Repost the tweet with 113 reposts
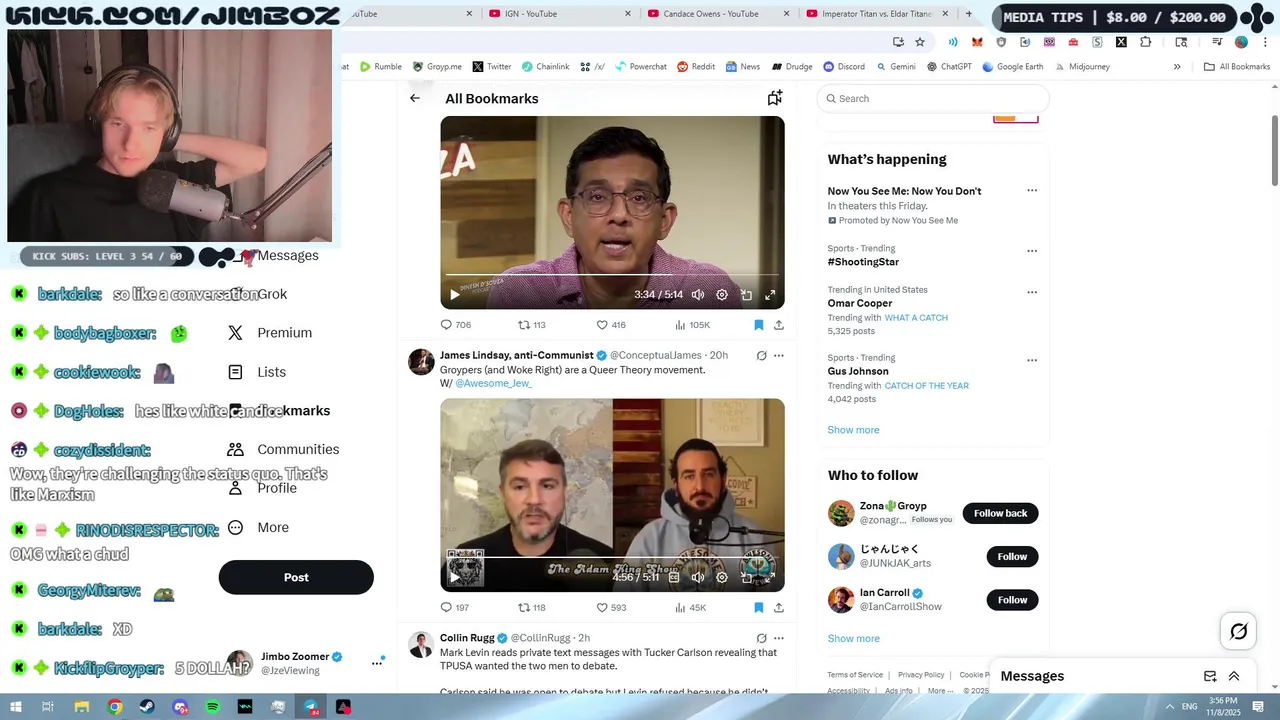 531,325
